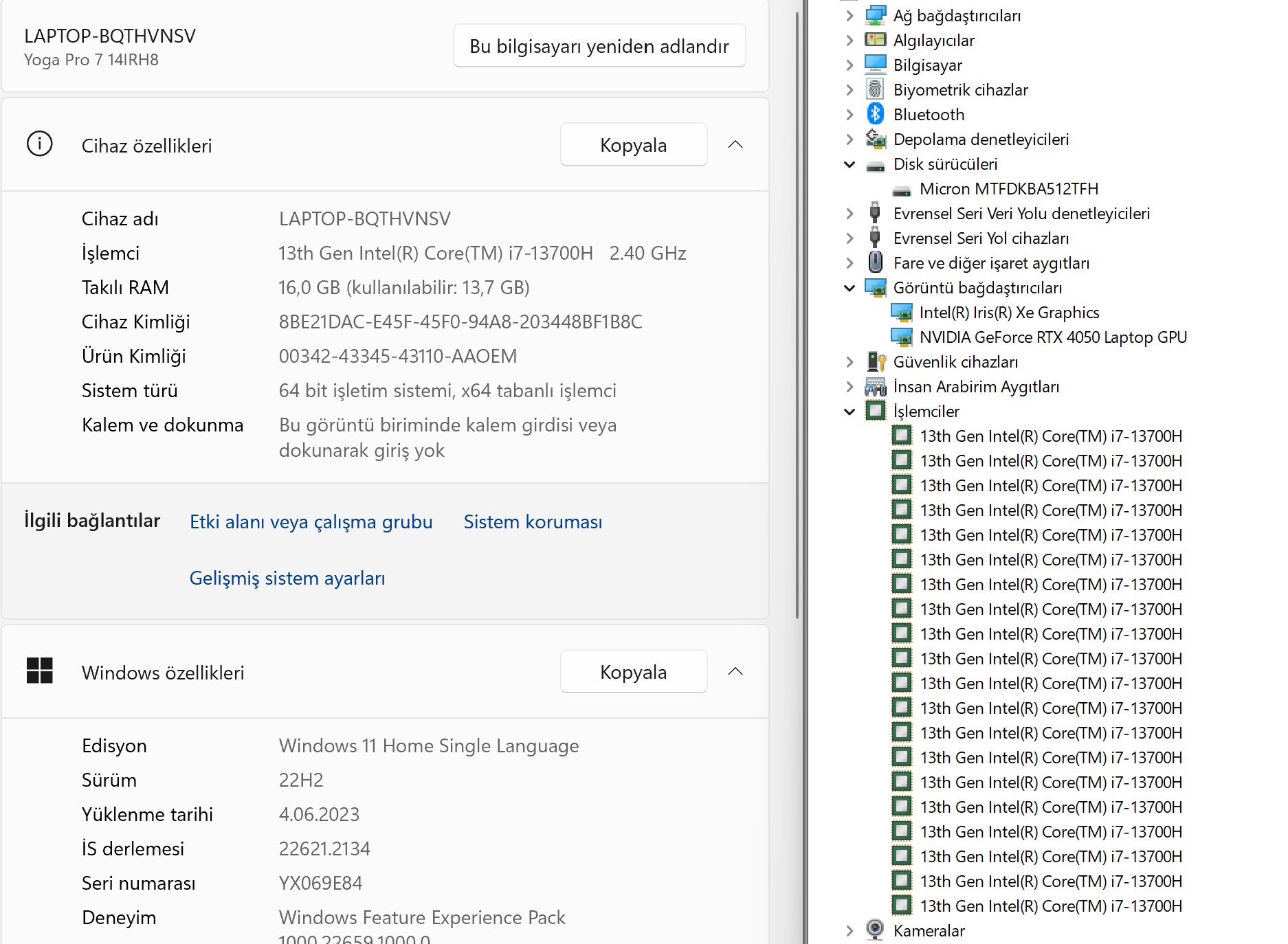
Task: Select the Depolama denetleyicileri tree item
Action: click(981, 139)
